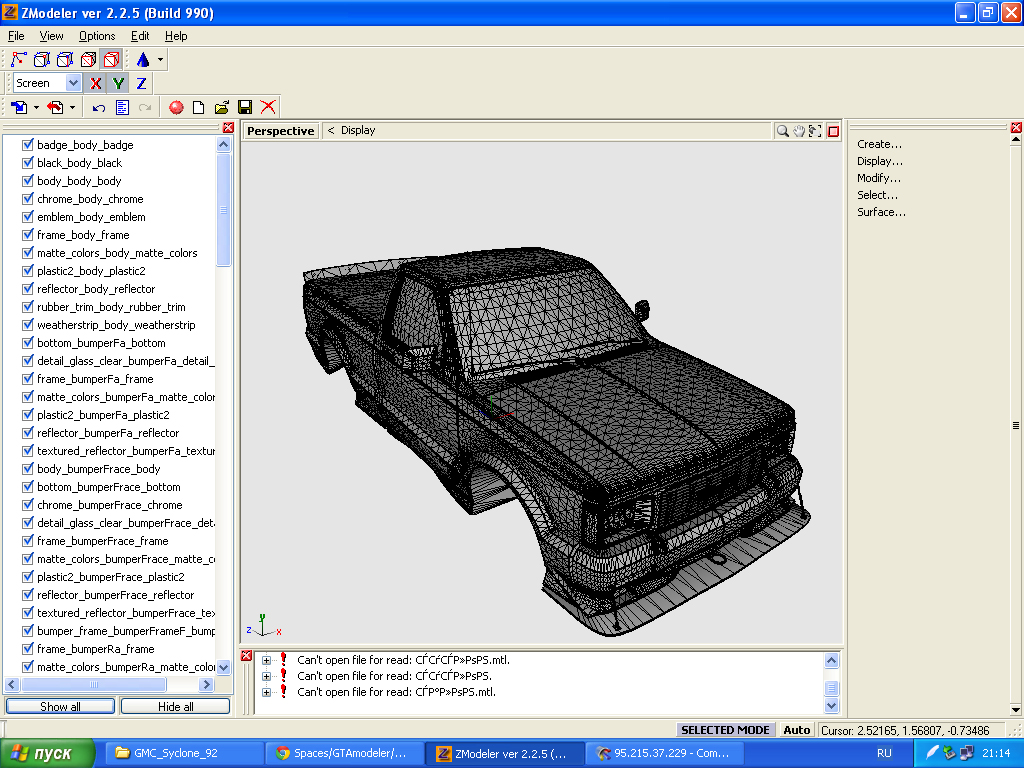Viewport: 1024px width, 768px height.
Task: Toggle the blue Z axis button
Action: pos(141,84)
